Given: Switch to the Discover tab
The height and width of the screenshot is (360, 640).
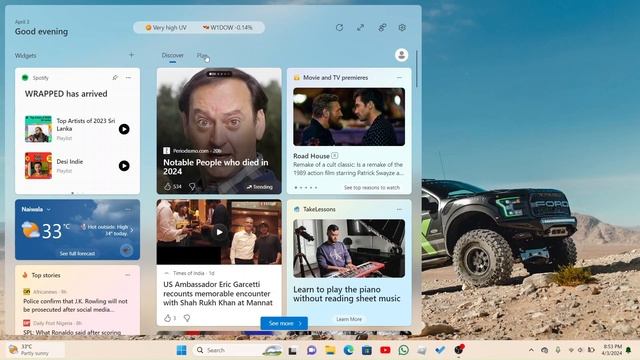Looking at the screenshot, I should [173, 55].
